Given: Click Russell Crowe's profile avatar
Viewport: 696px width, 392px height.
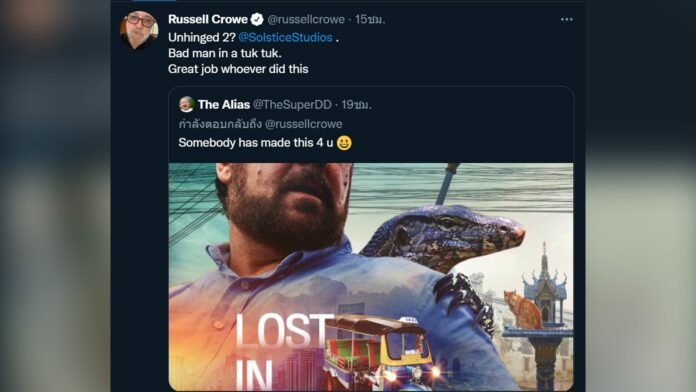Looking at the screenshot, I should pos(139,30).
